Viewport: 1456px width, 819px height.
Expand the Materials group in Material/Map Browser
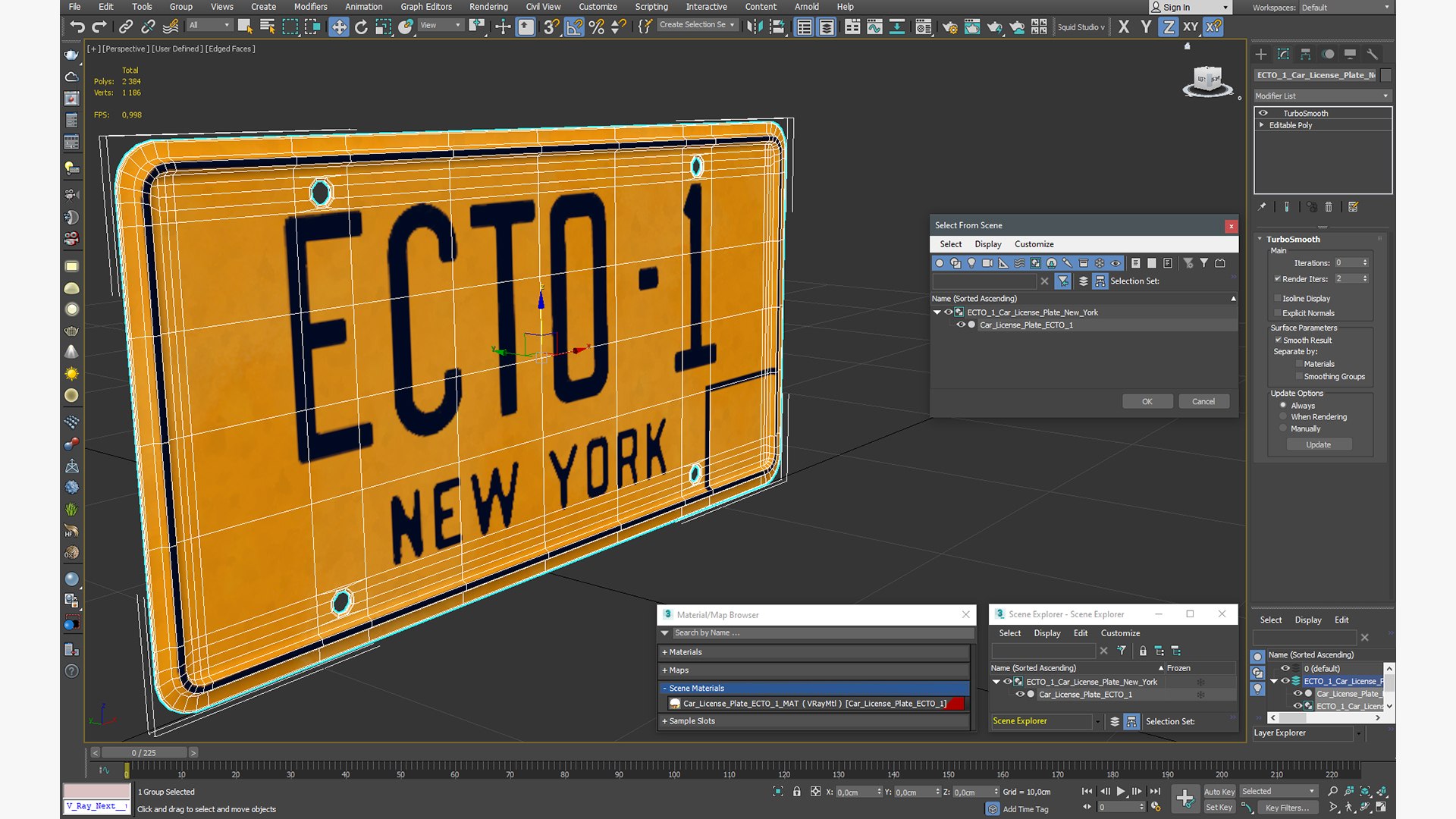tap(814, 652)
